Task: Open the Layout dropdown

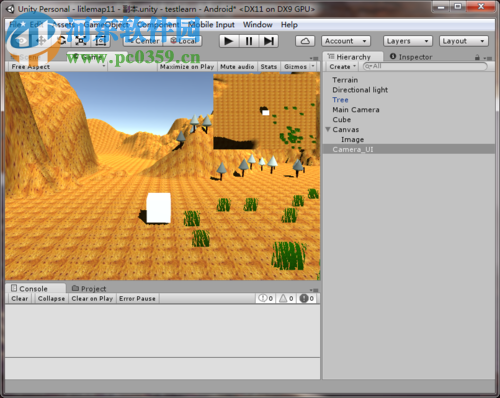Action: 464,41
